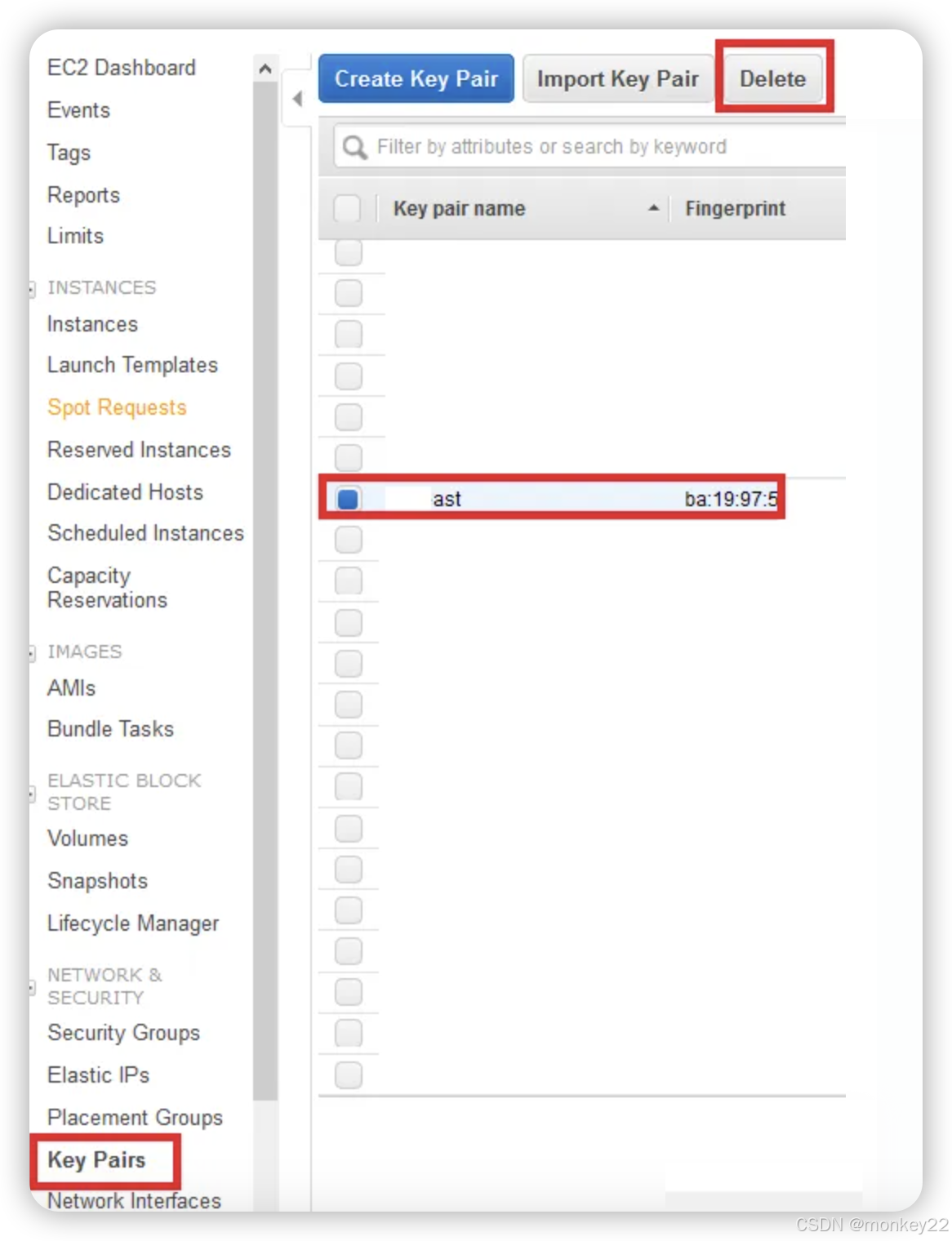Open Placement Groups

[x=135, y=1118]
